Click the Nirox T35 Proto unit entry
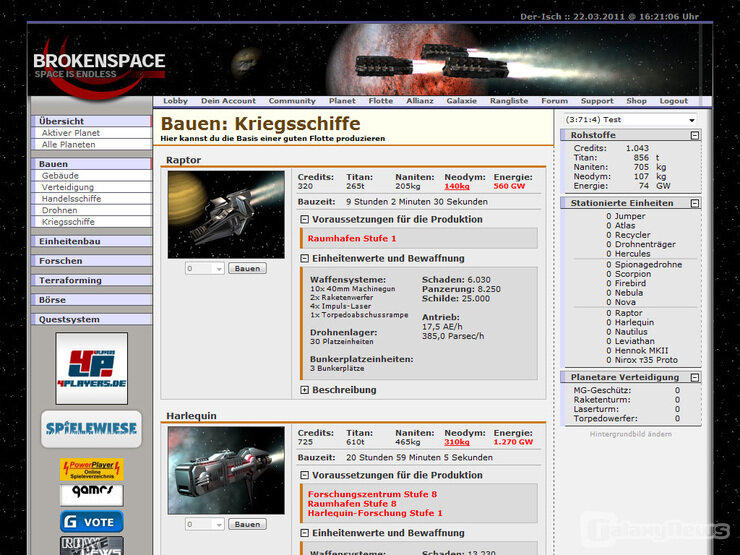 coord(646,360)
